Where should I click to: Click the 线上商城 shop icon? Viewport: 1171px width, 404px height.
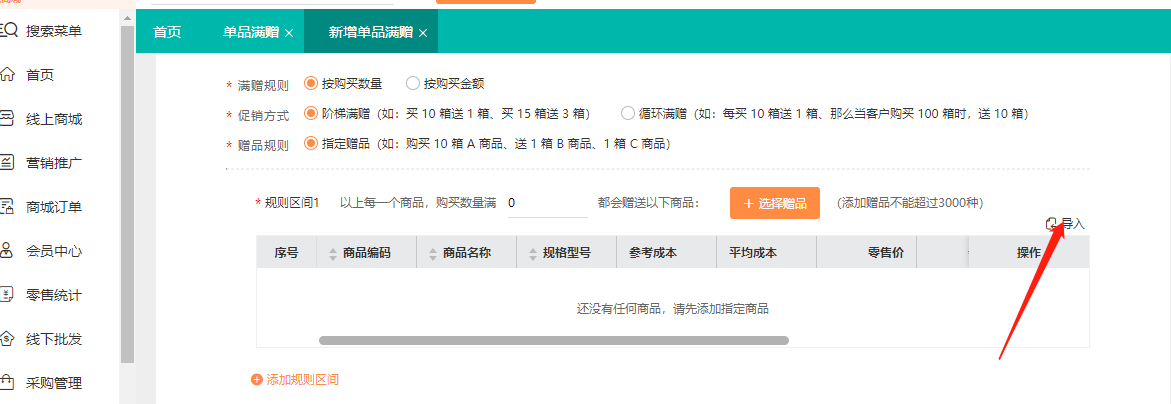pos(7,119)
